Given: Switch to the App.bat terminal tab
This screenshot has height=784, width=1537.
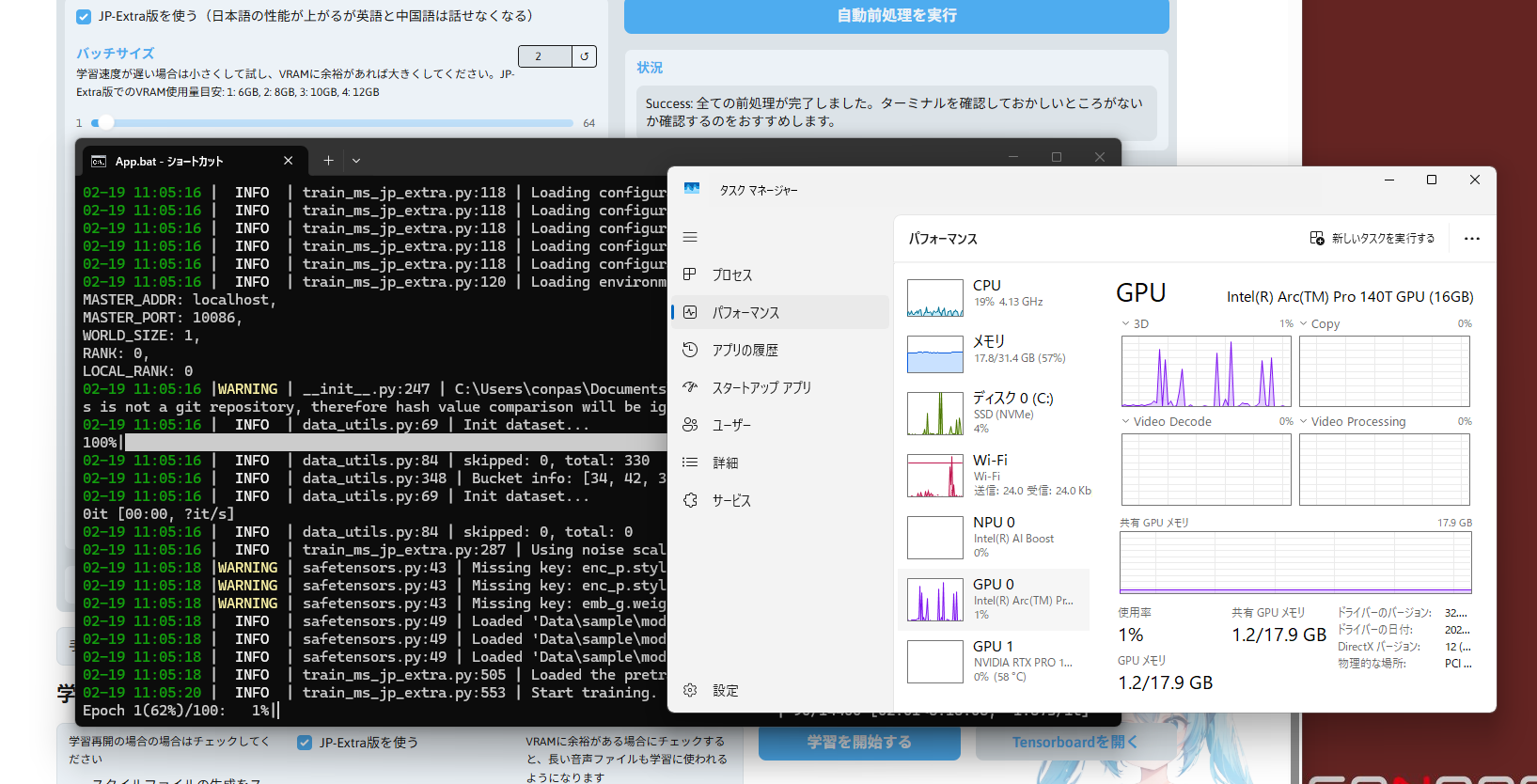Looking at the screenshot, I should point(179,161).
